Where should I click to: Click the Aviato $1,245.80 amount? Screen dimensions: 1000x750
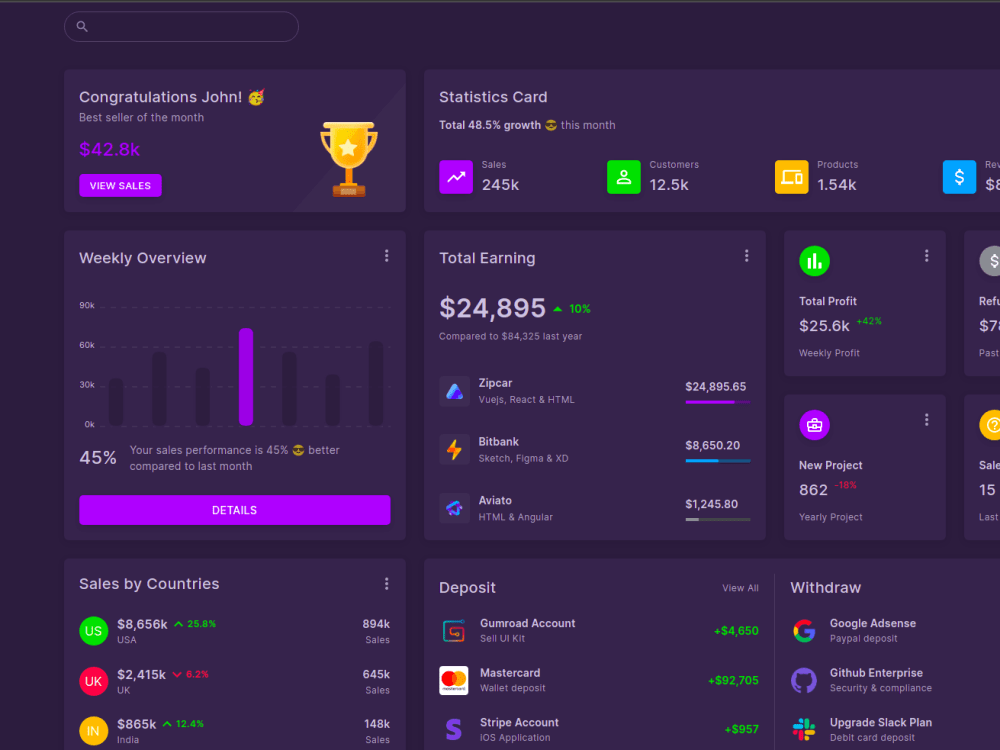pos(712,504)
